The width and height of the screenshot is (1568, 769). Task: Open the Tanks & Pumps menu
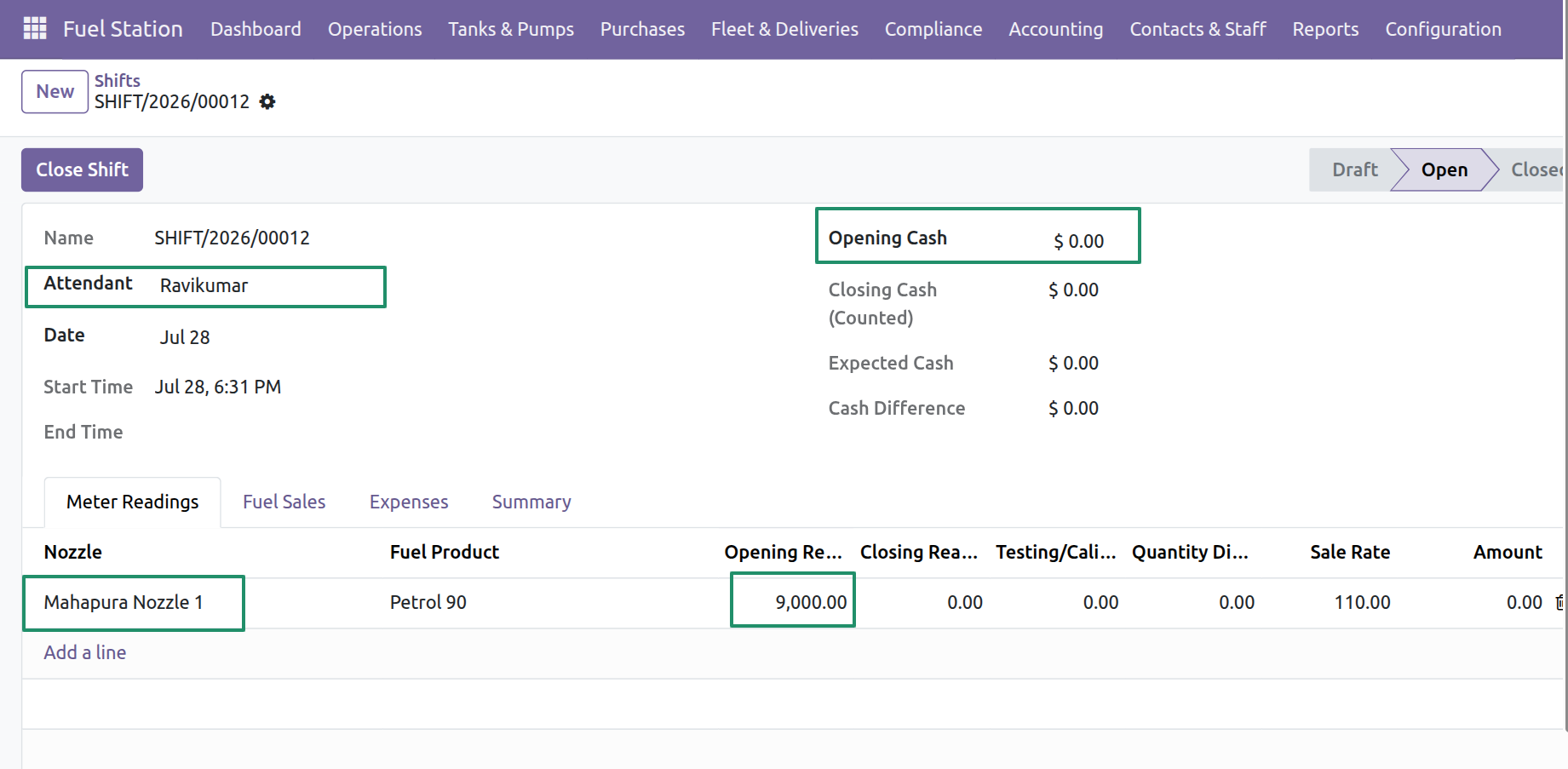click(511, 29)
